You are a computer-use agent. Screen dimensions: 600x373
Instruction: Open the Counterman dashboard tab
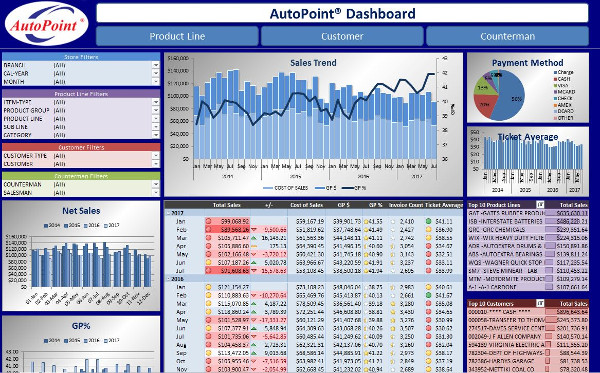[507, 36]
